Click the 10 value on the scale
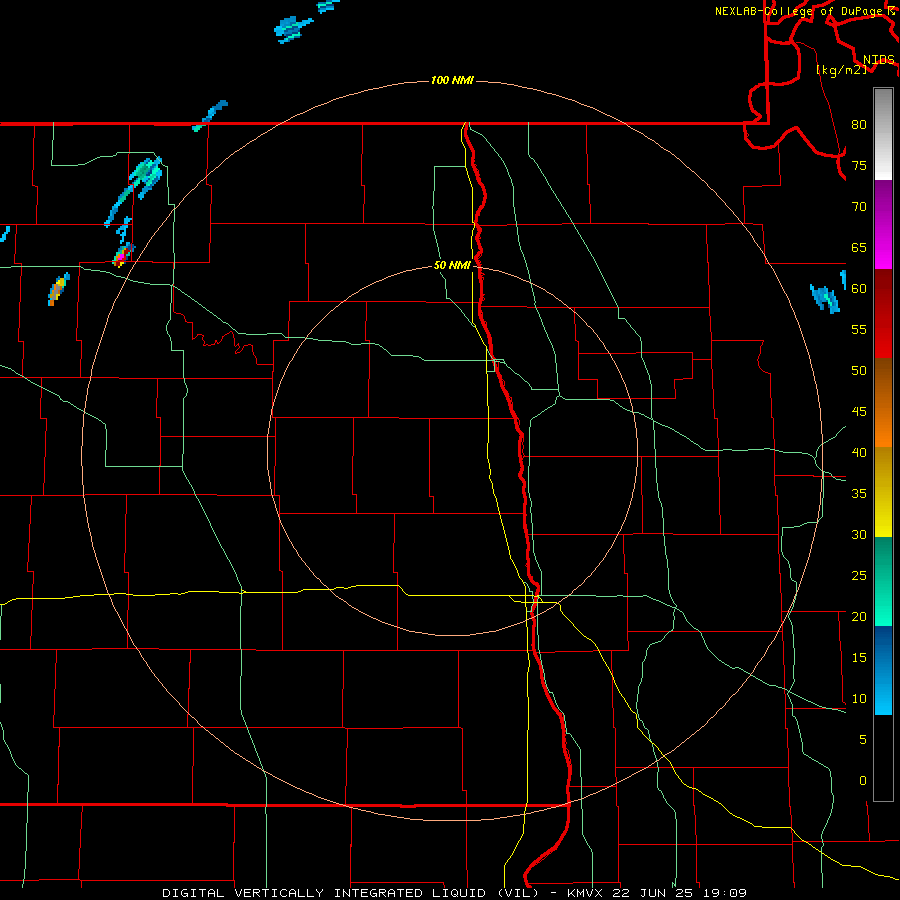This screenshot has width=900, height=900. 859,699
